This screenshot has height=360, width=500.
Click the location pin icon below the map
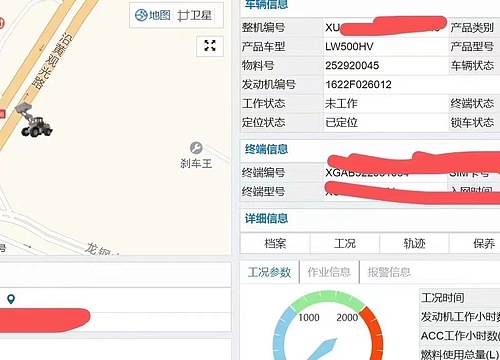11,299
